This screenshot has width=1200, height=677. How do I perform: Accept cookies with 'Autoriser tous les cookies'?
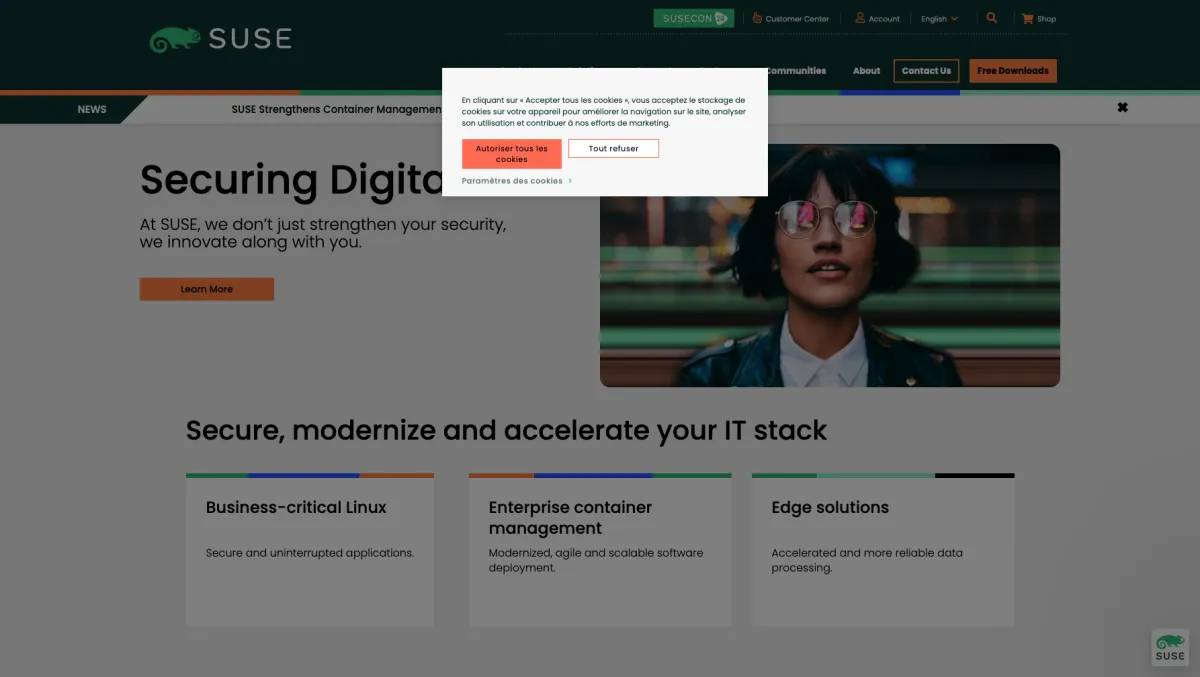click(x=511, y=153)
